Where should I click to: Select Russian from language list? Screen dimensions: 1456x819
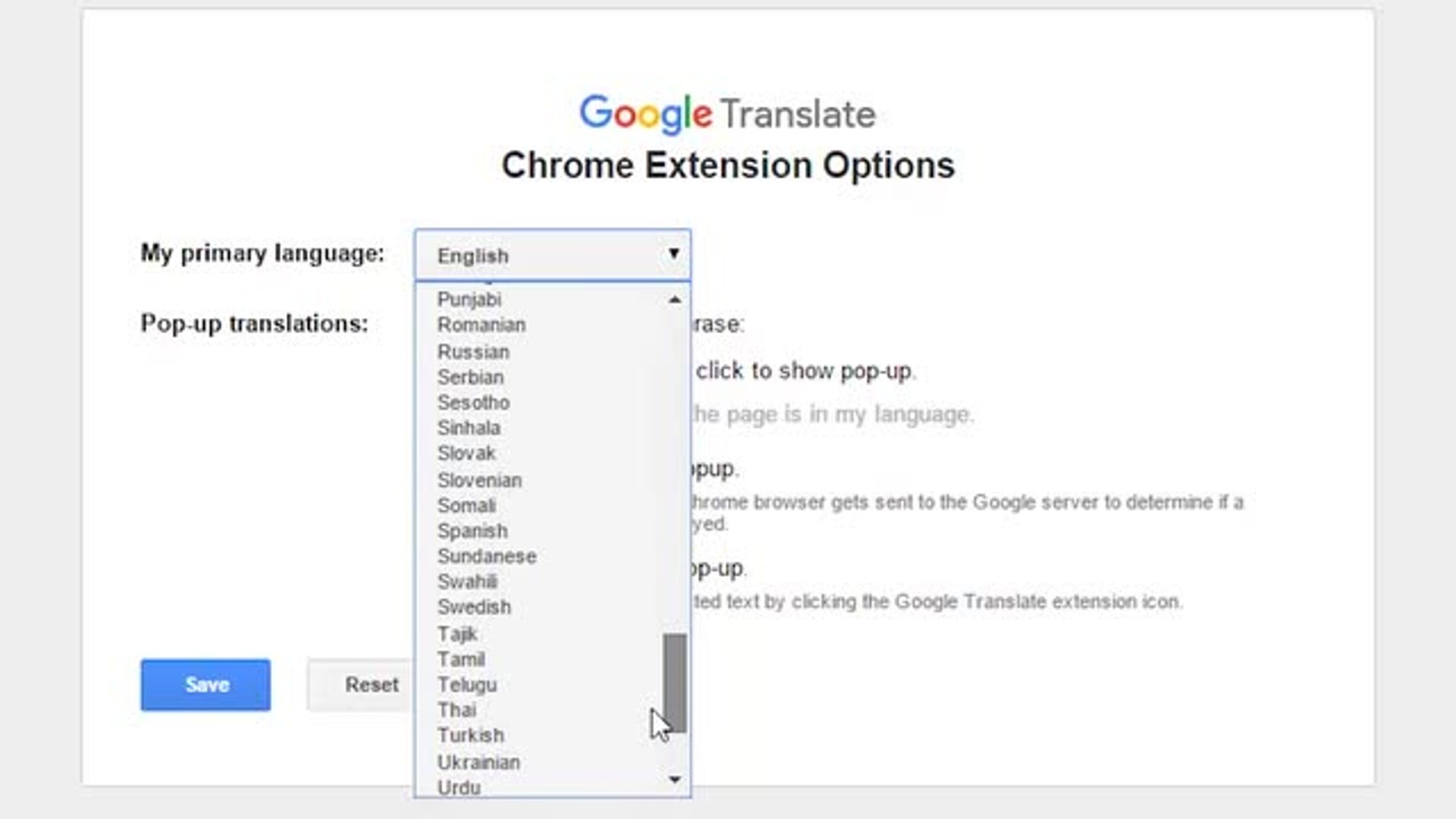(473, 352)
